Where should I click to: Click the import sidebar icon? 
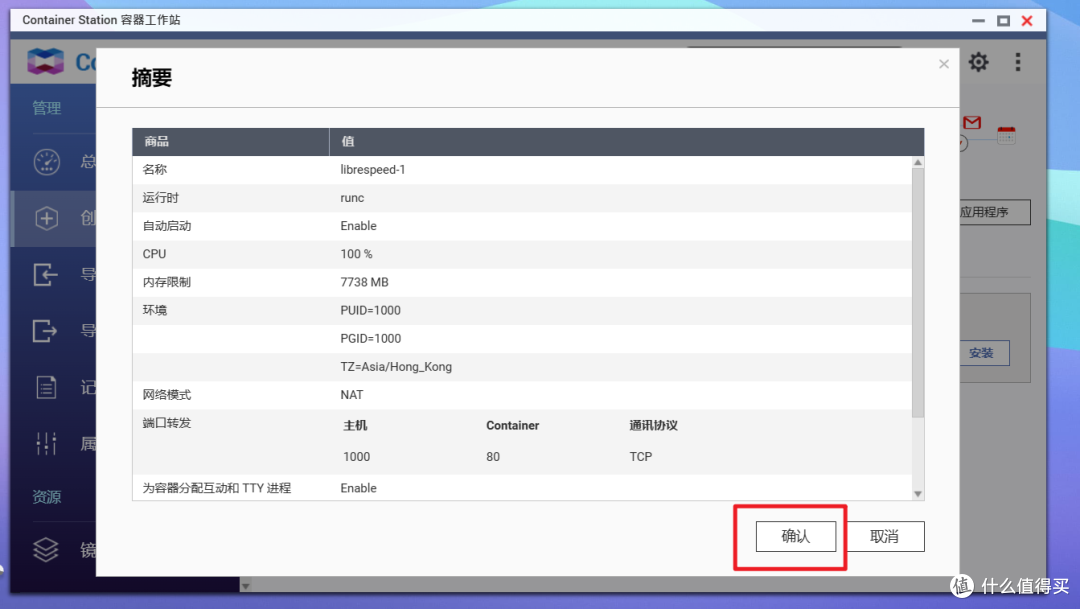tap(45, 275)
